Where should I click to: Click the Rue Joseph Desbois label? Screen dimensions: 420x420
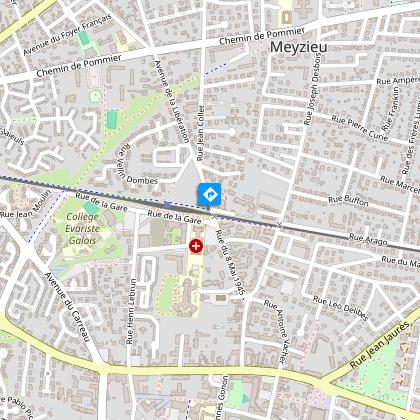(312, 89)
